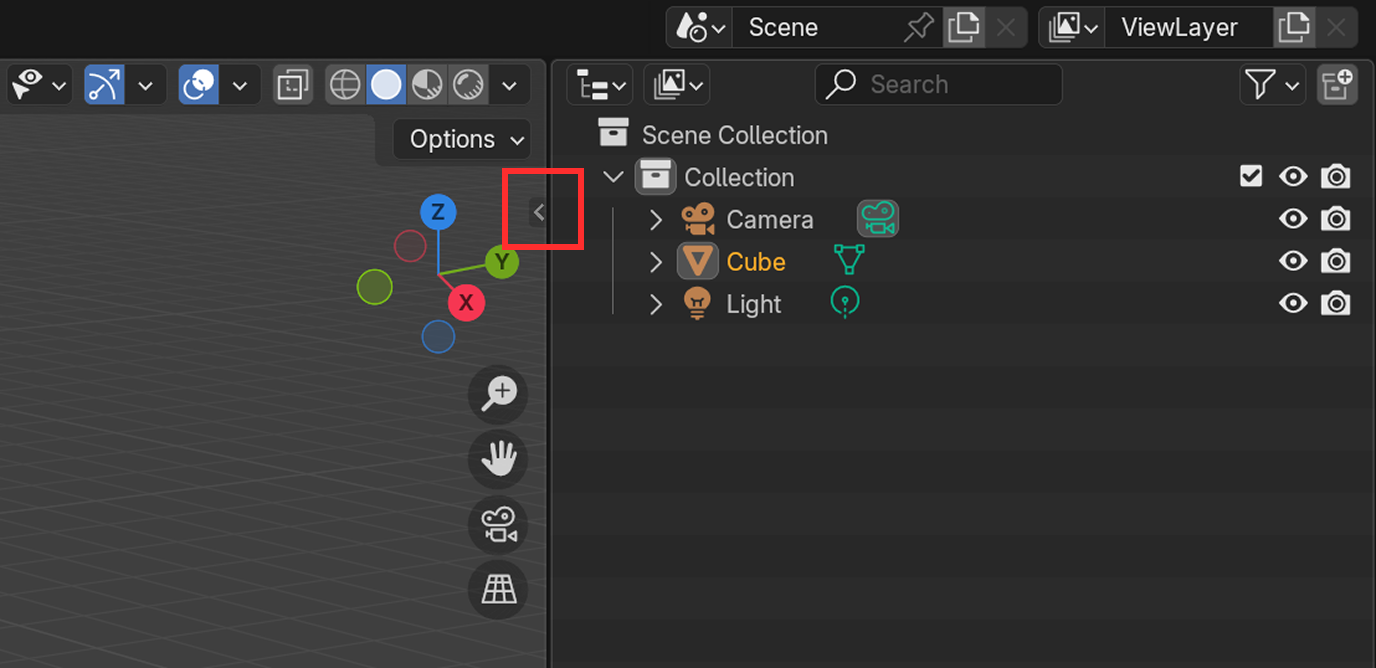Open the overlays options dropdown arrow
The width and height of the screenshot is (1376, 668).
pos(240,85)
